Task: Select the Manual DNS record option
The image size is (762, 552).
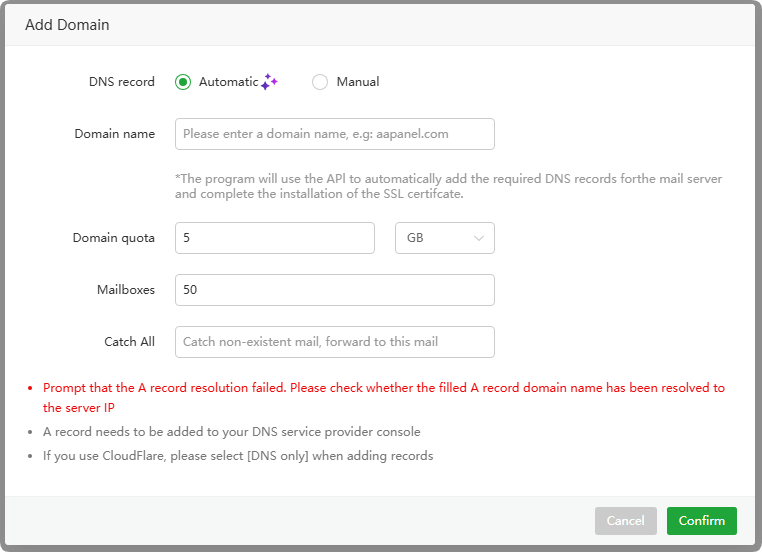Action: [x=320, y=82]
